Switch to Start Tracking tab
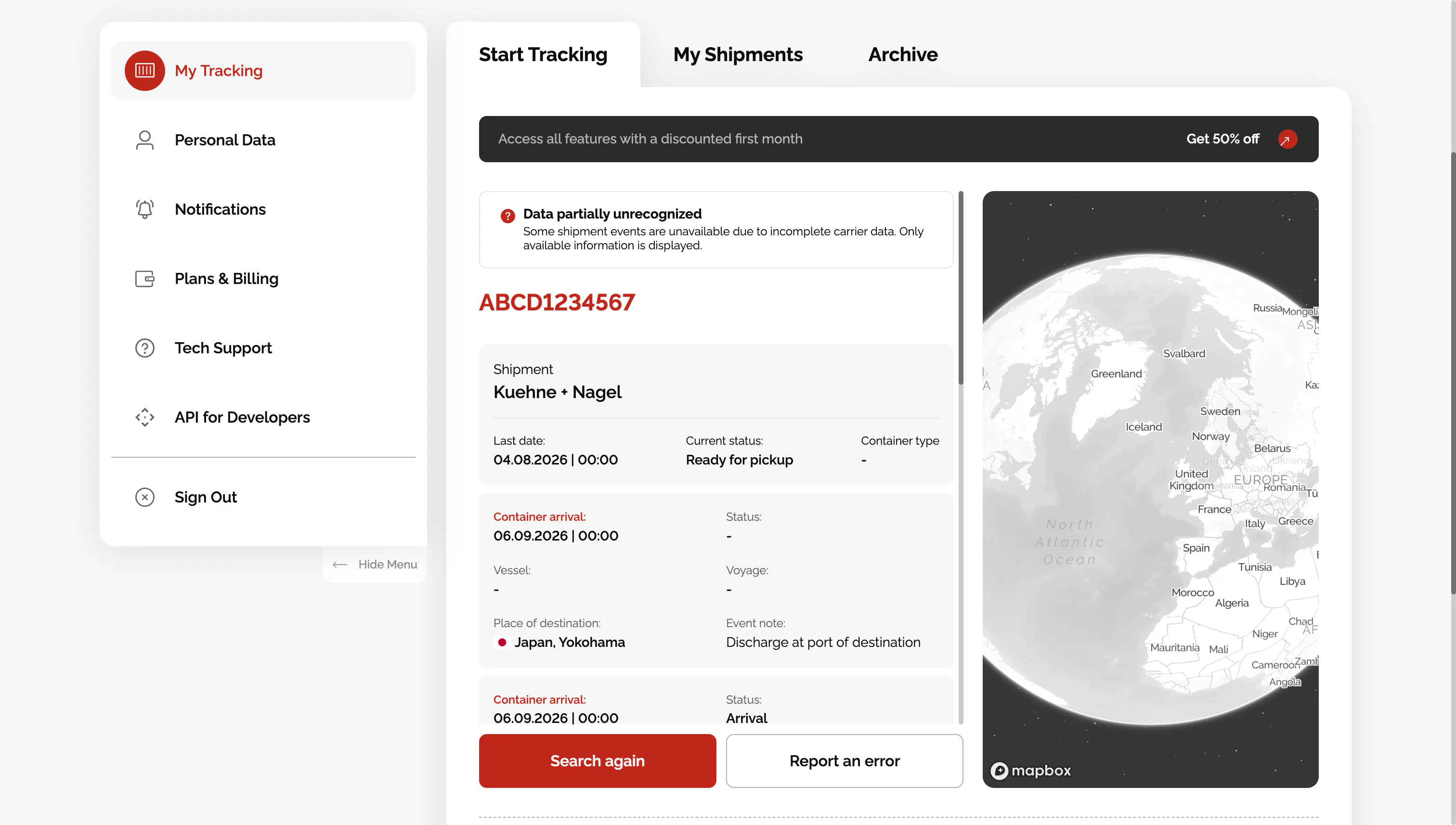The width and height of the screenshot is (1456, 825). [543, 54]
